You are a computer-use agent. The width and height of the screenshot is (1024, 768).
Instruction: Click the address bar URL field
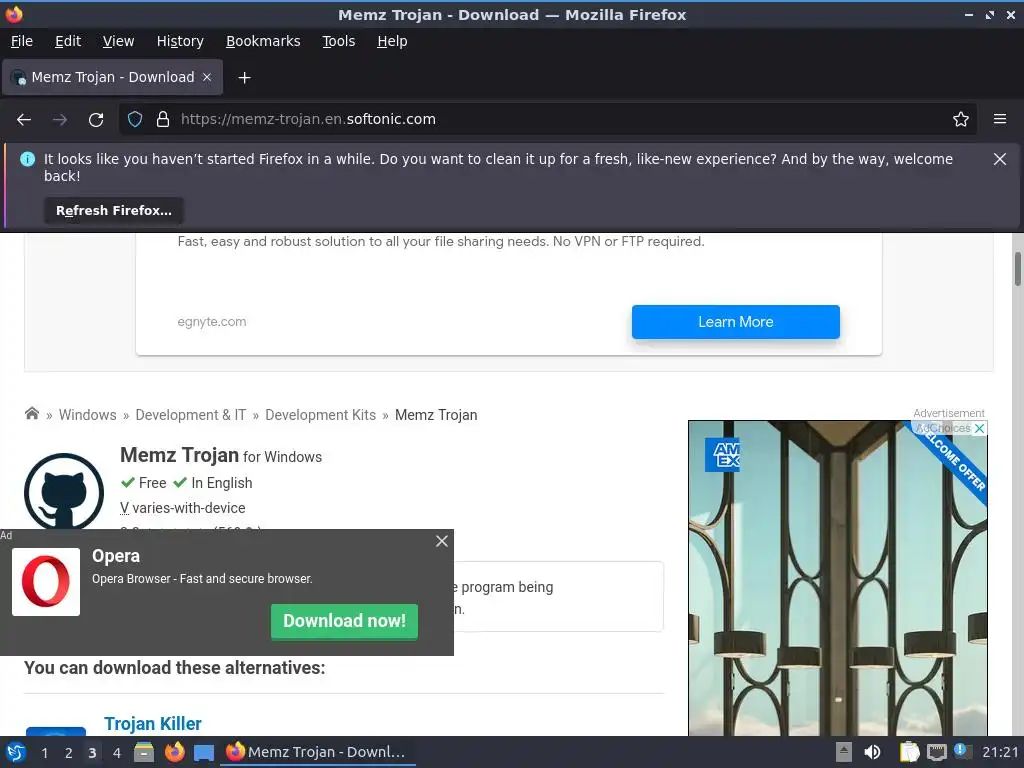[548, 120]
